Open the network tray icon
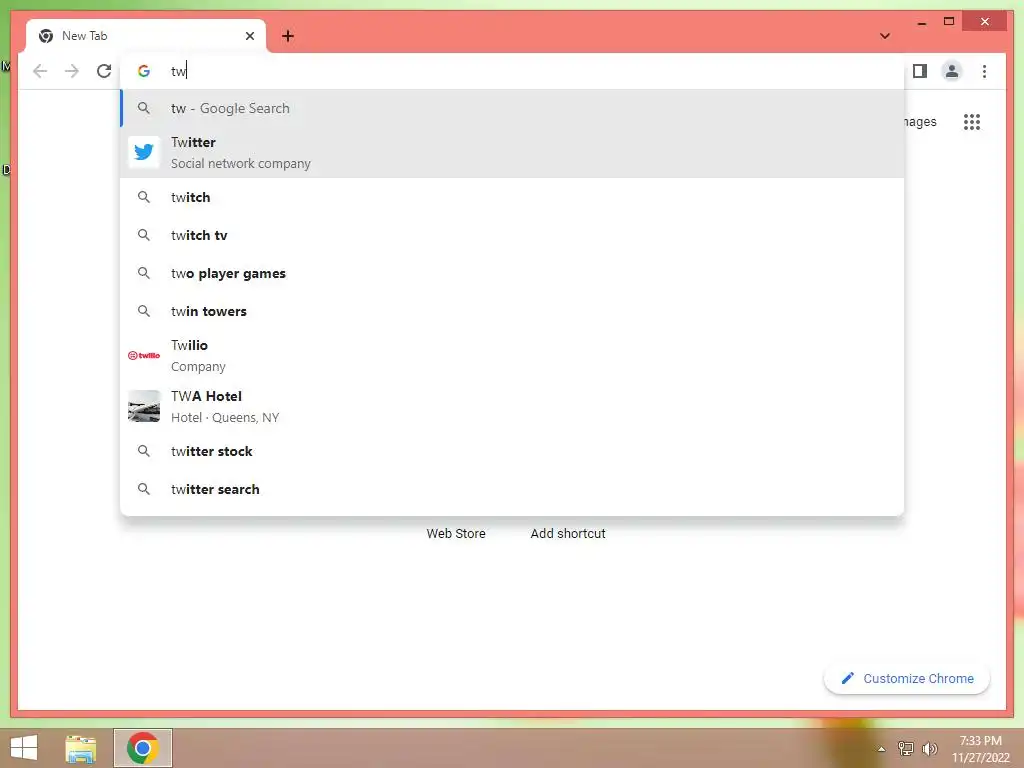This screenshot has width=1024, height=768. click(905, 748)
